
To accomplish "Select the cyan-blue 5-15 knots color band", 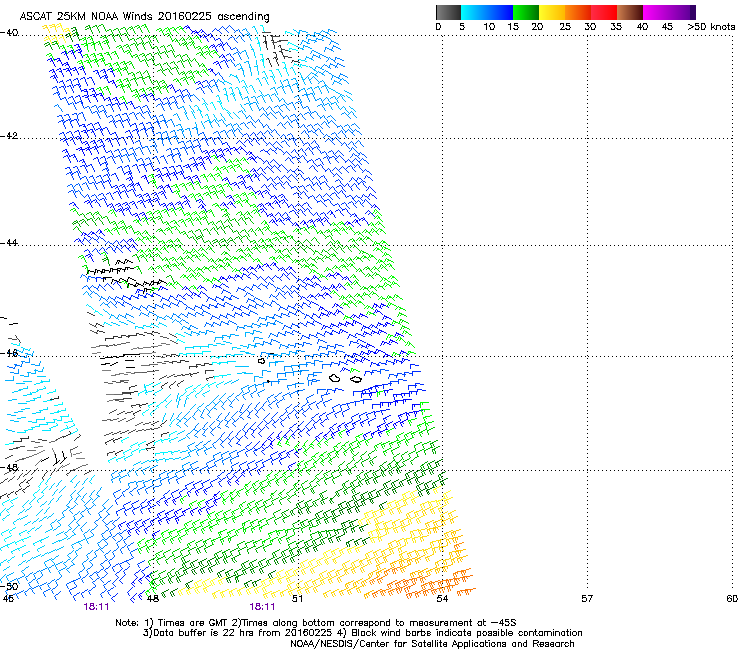I will [487, 12].
